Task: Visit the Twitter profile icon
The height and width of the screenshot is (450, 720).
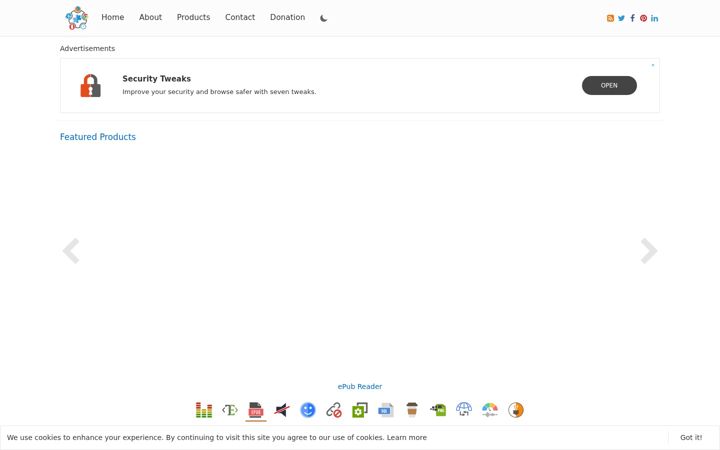Action: tap(621, 18)
